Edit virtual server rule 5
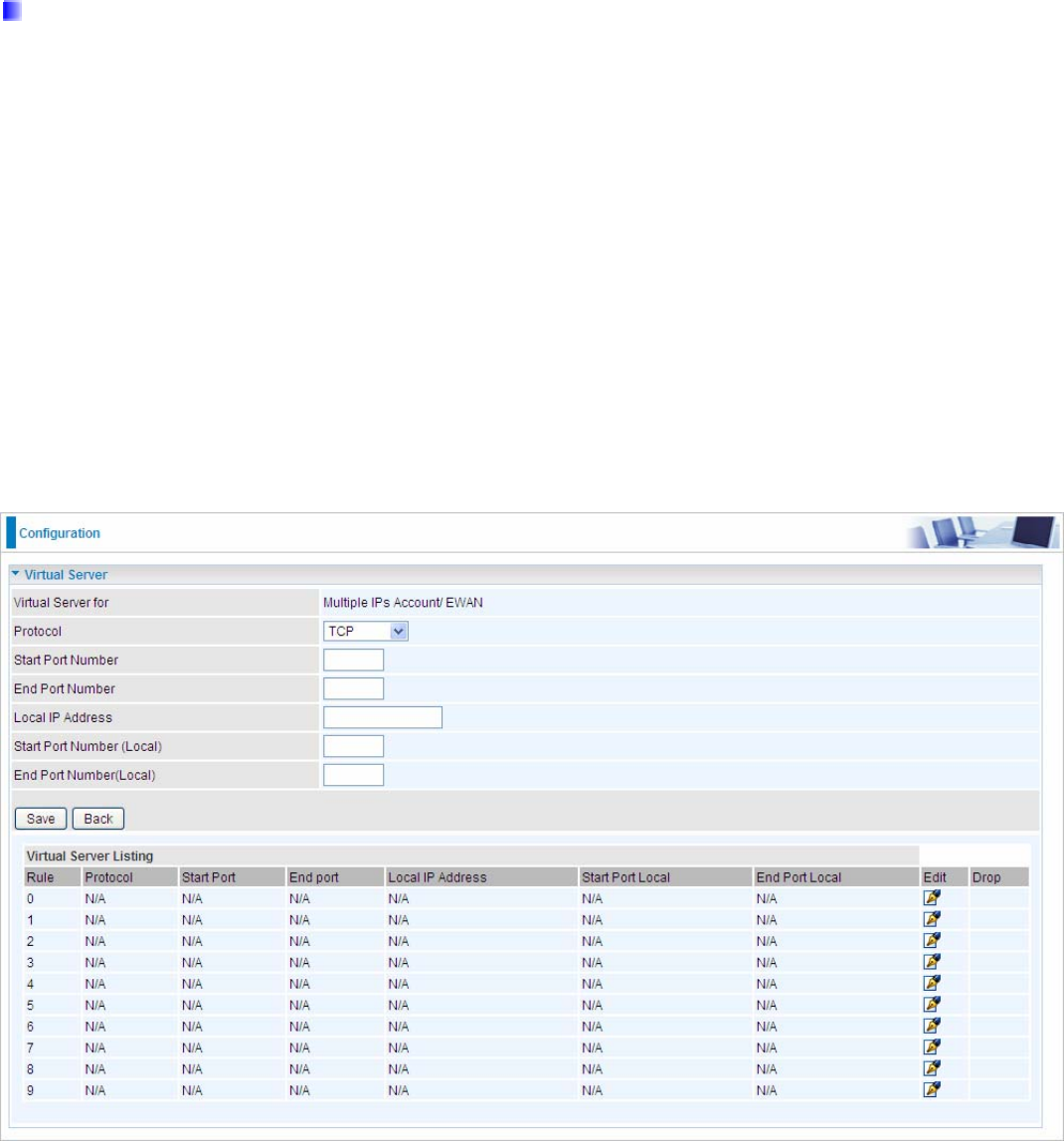The image size is (1064, 1141). 932,1004
